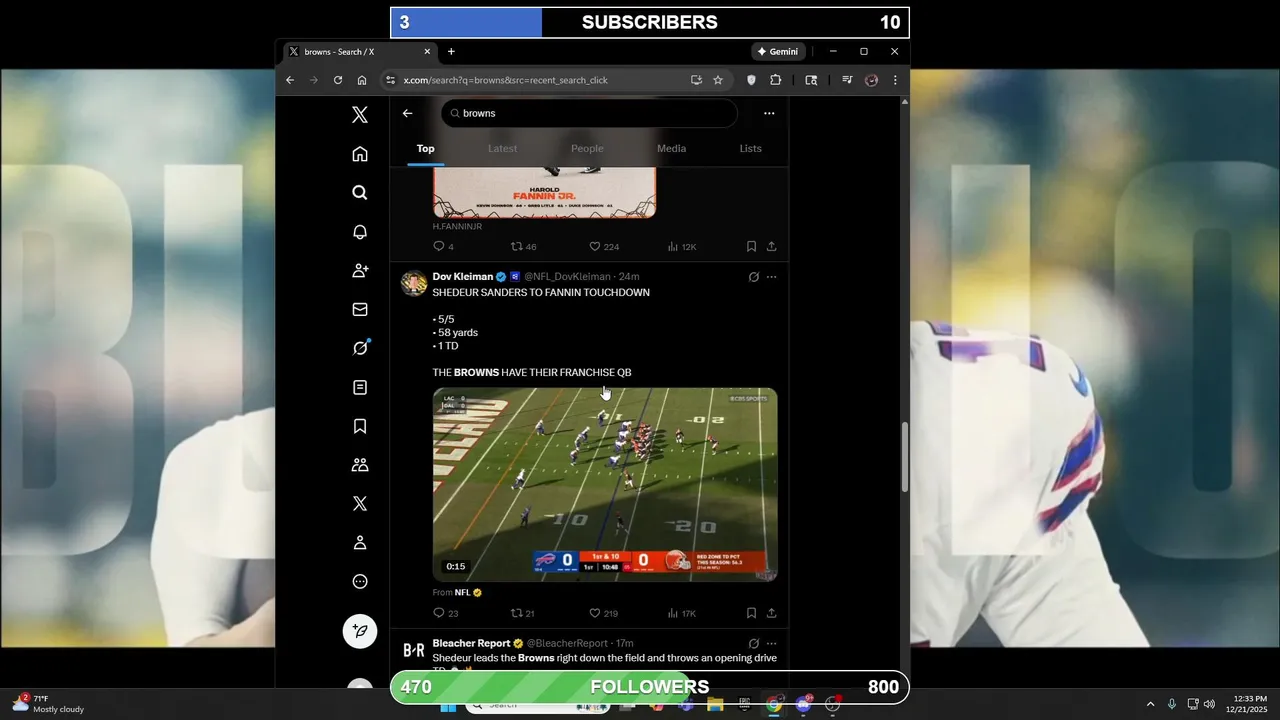Bookmark the Fannin Jr. post

[x=751, y=246]
